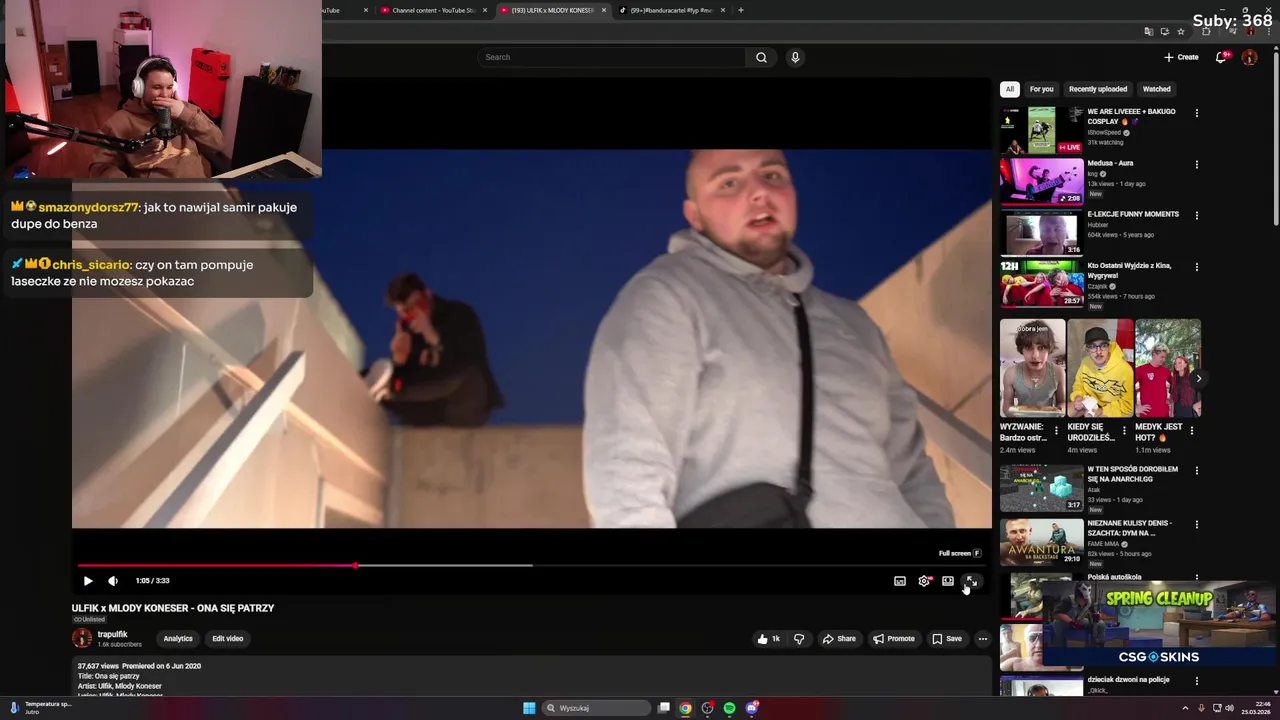This screenshot has width=1280, height=720.
Task: Toggle subtitles/closed captions icon in player
Action: click(x=900, y=581)
